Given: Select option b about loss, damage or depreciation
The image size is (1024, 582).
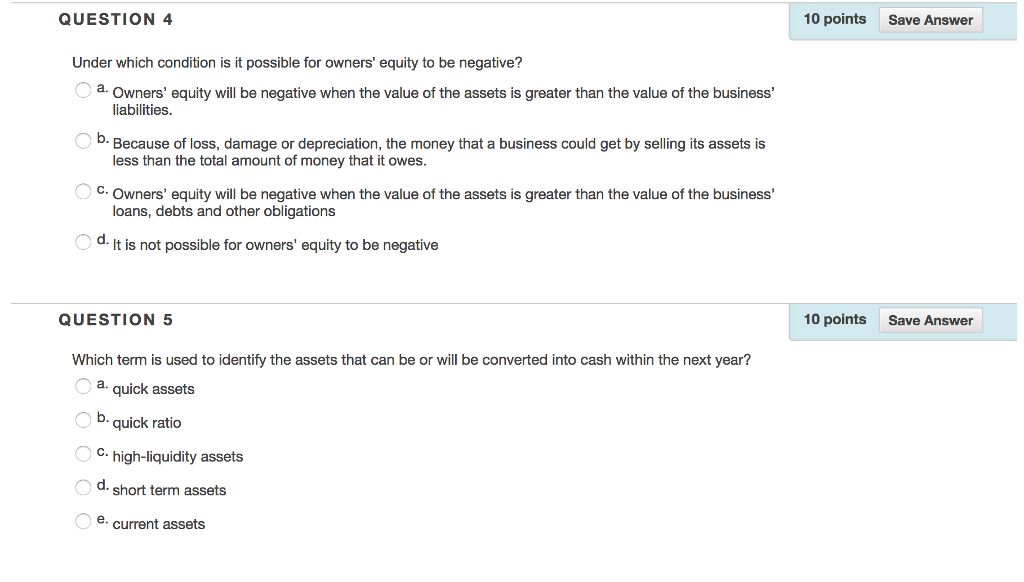Looking at the screenshot, I should tap(83, 140).
